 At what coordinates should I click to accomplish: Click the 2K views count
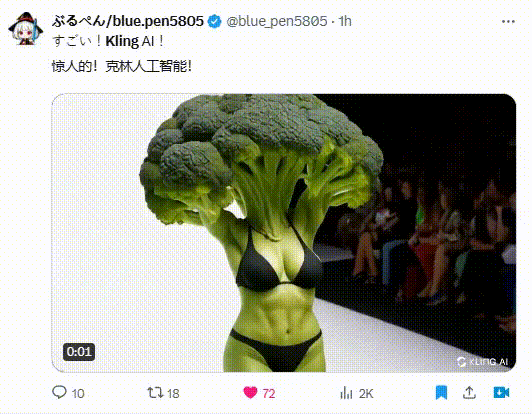tap(366, 394)
